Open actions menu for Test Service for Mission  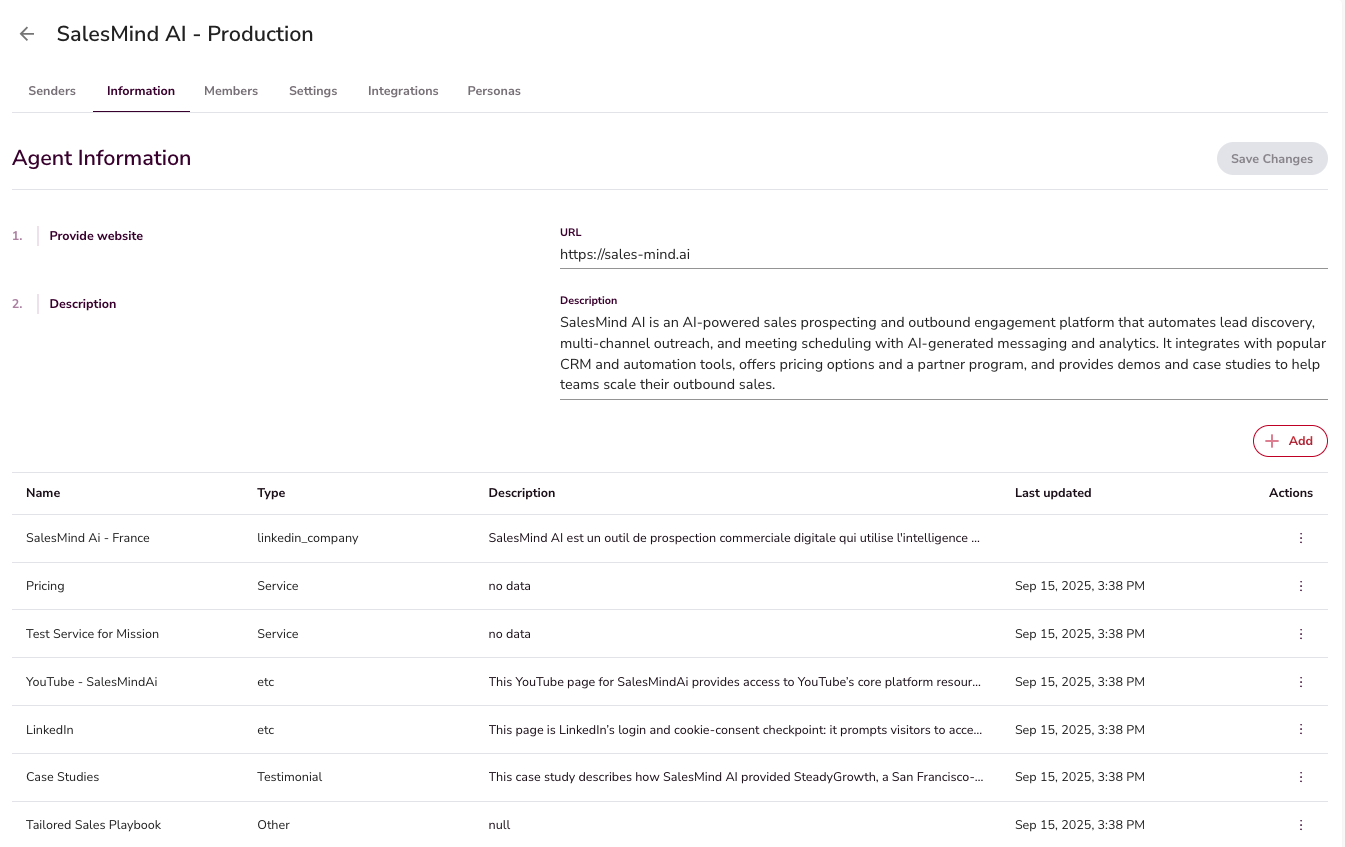(1300, 634)
